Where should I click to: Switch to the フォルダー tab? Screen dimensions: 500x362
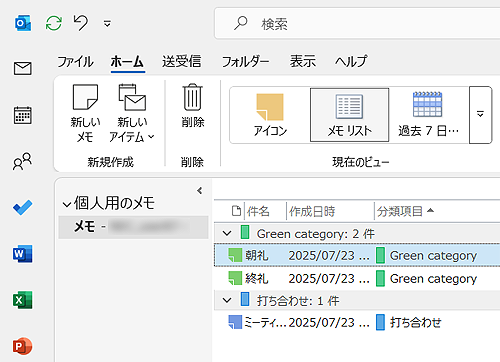(246, 62)
